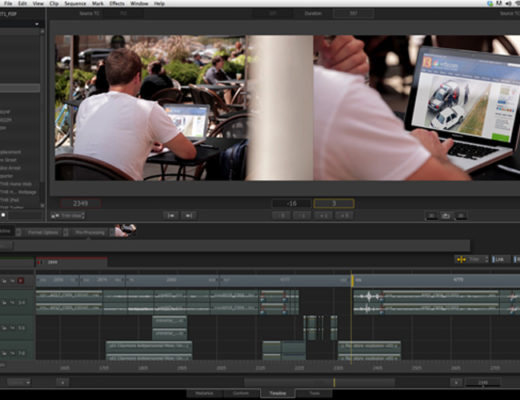Toggle the red patch button on video track

click(x=20, y=281)
